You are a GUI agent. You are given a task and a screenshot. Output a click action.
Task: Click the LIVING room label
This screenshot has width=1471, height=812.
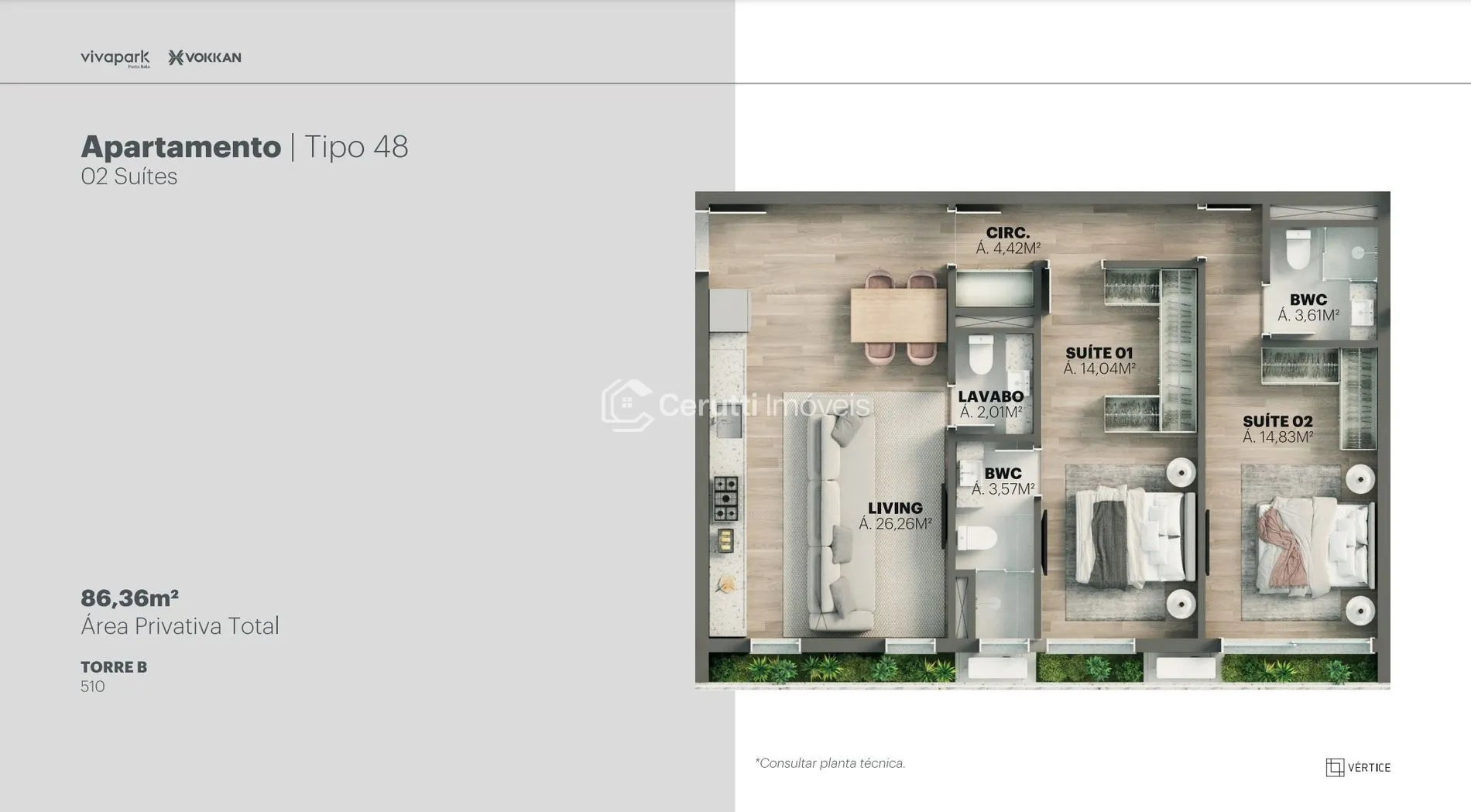point(895,516)
